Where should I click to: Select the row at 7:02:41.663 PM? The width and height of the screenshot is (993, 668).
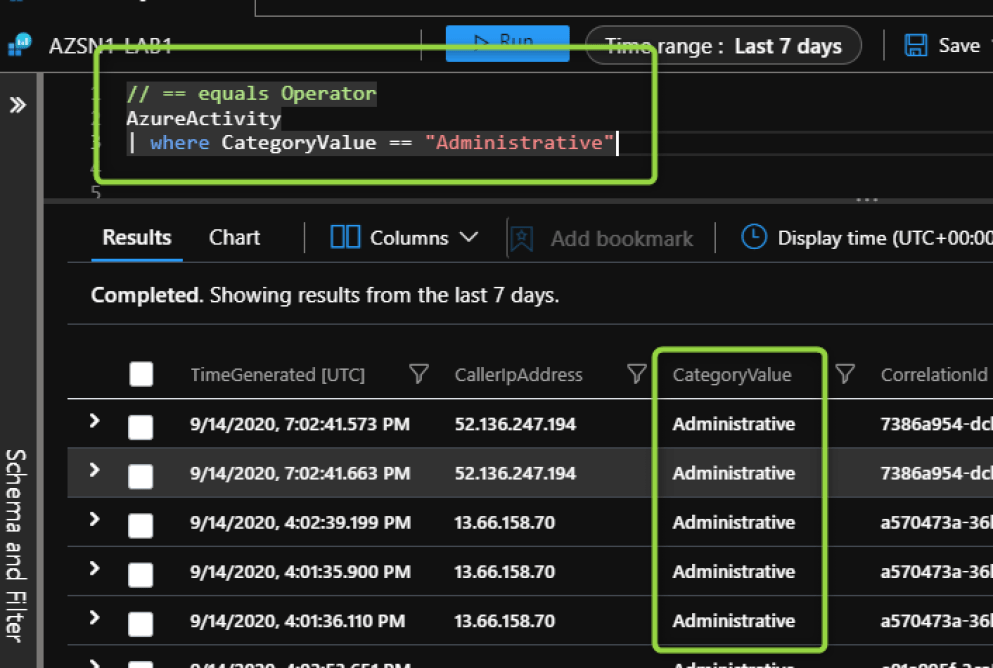pyautogui.click(x=141, y=476)
